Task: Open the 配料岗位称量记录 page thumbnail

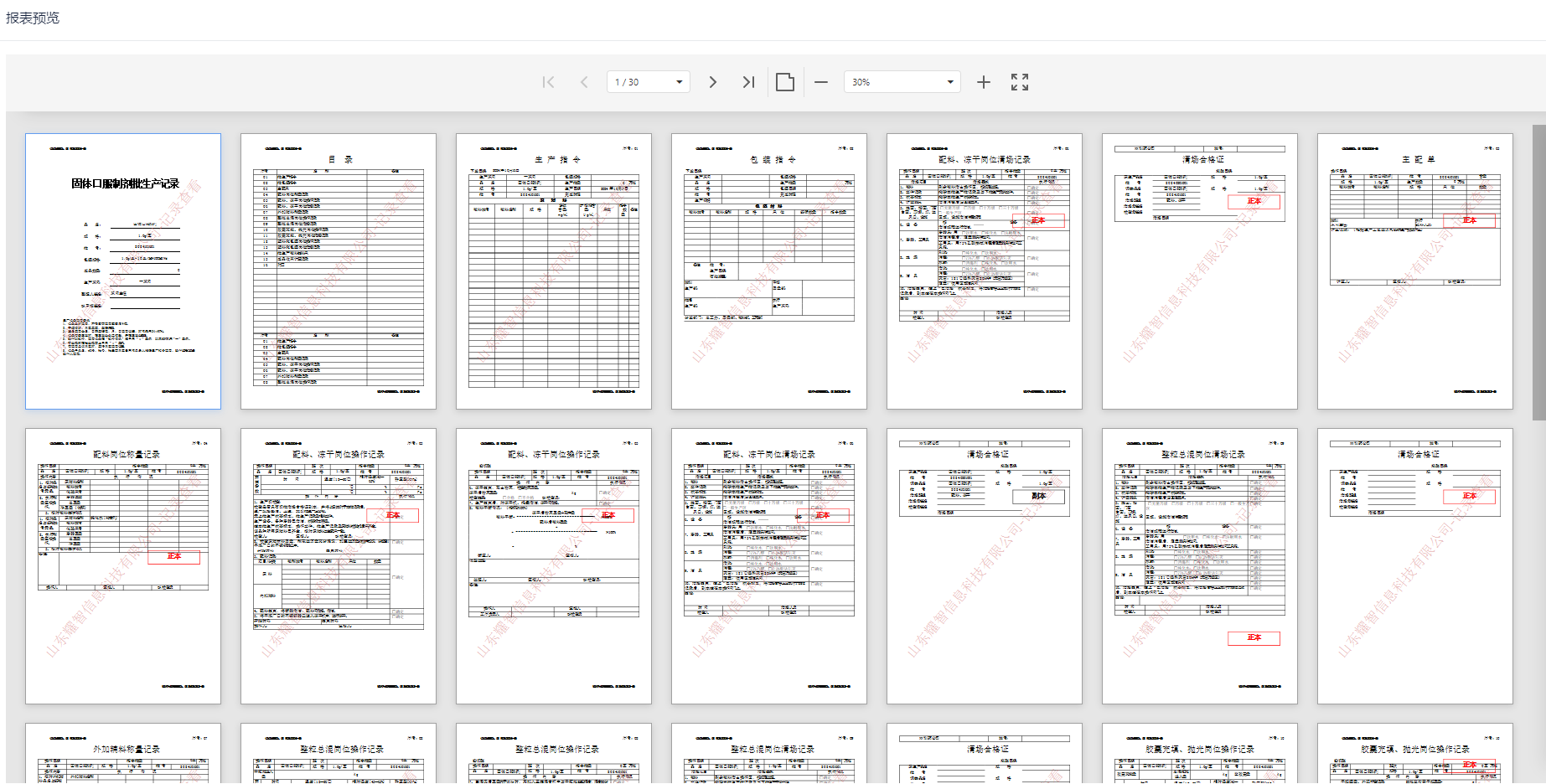Action: click(123, 566)
